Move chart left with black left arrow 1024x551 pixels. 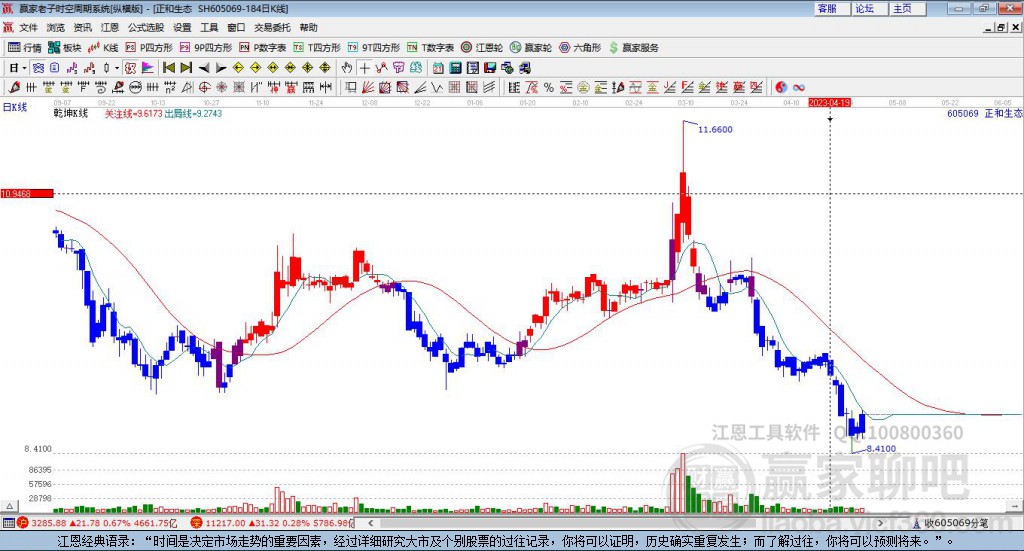tap(204, 68)
